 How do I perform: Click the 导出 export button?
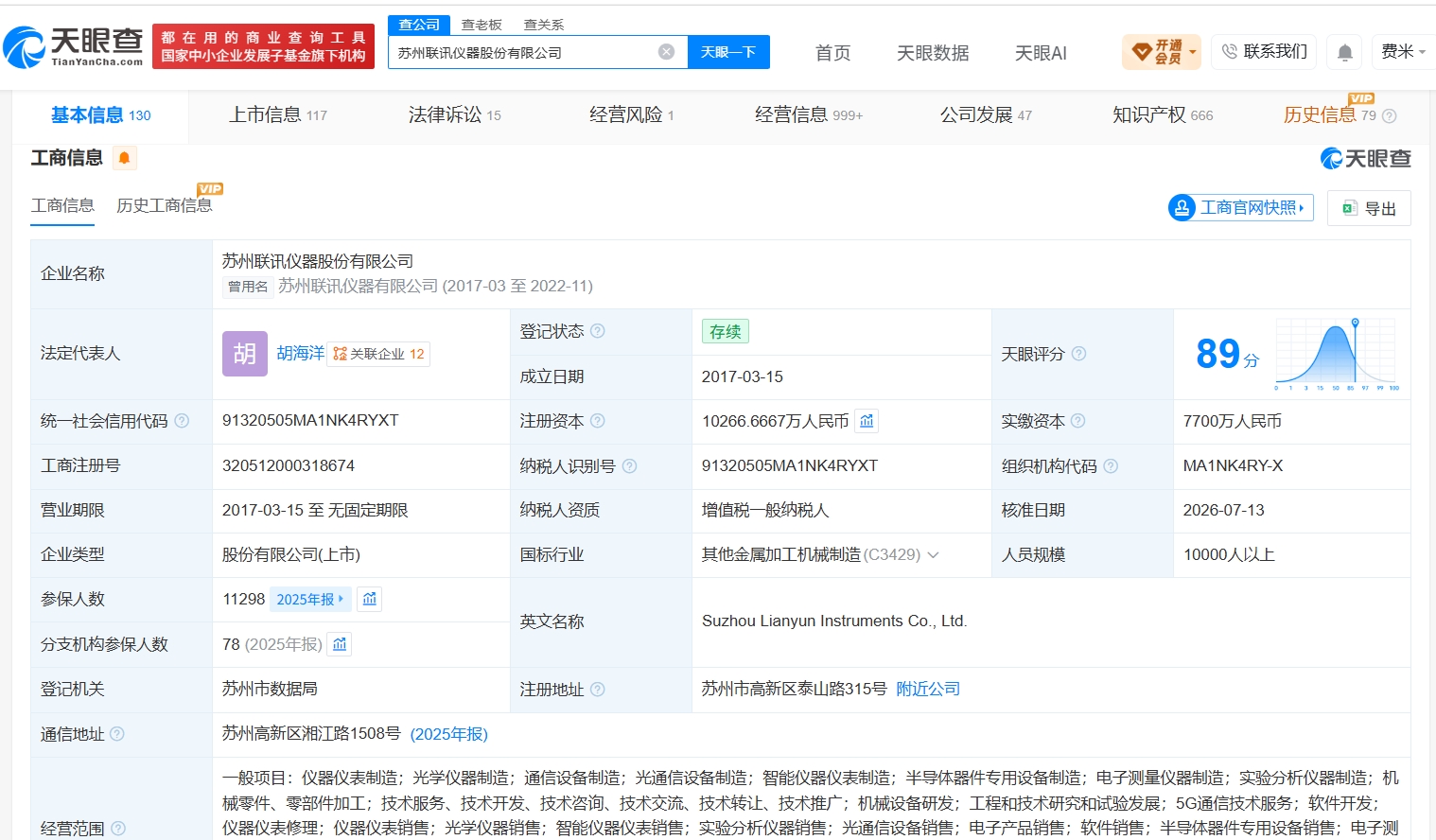tap(1369, 208)
